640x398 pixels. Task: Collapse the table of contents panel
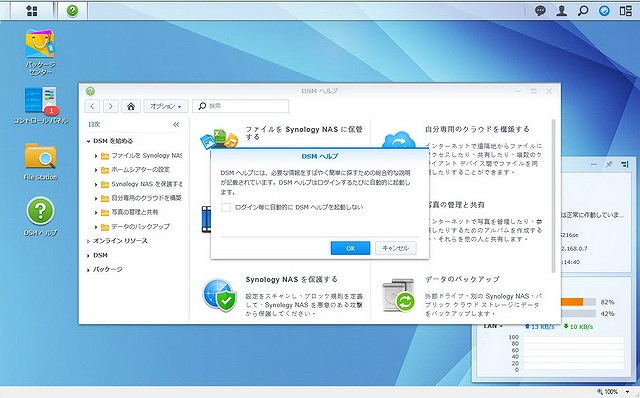point(176,125)
